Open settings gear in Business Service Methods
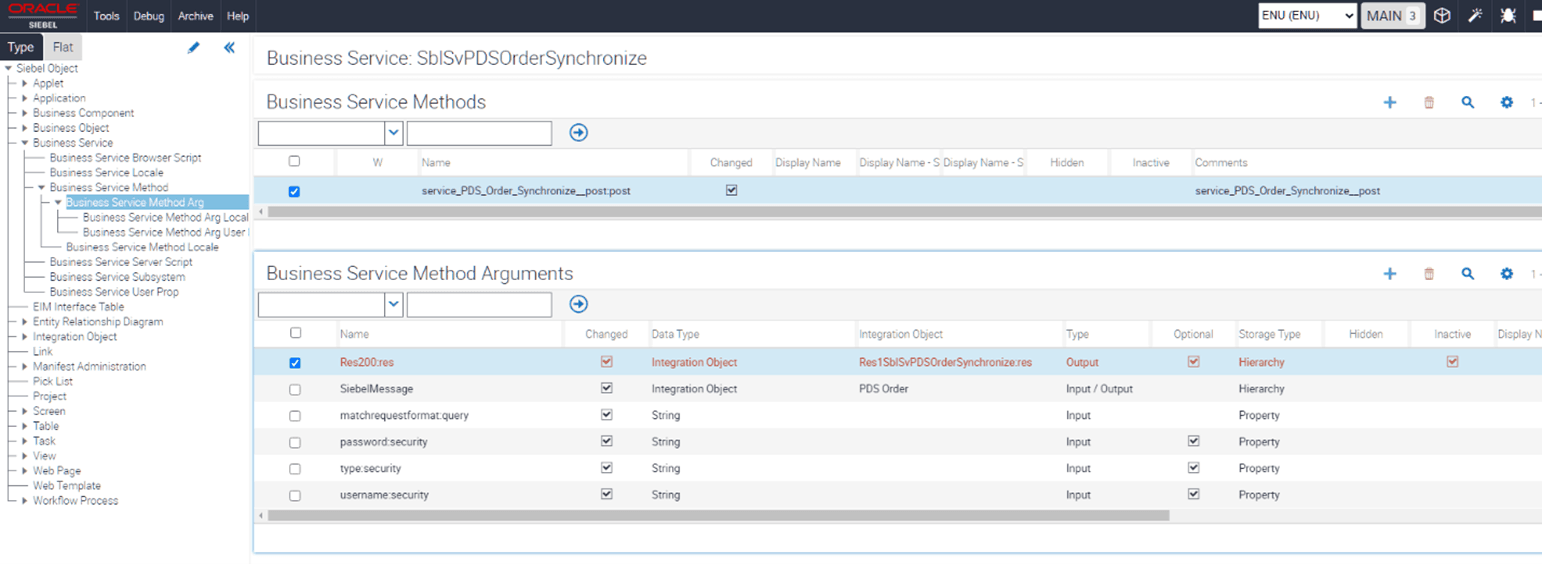The height and width of the screenshot is (564, 1542). point(1506,102)
